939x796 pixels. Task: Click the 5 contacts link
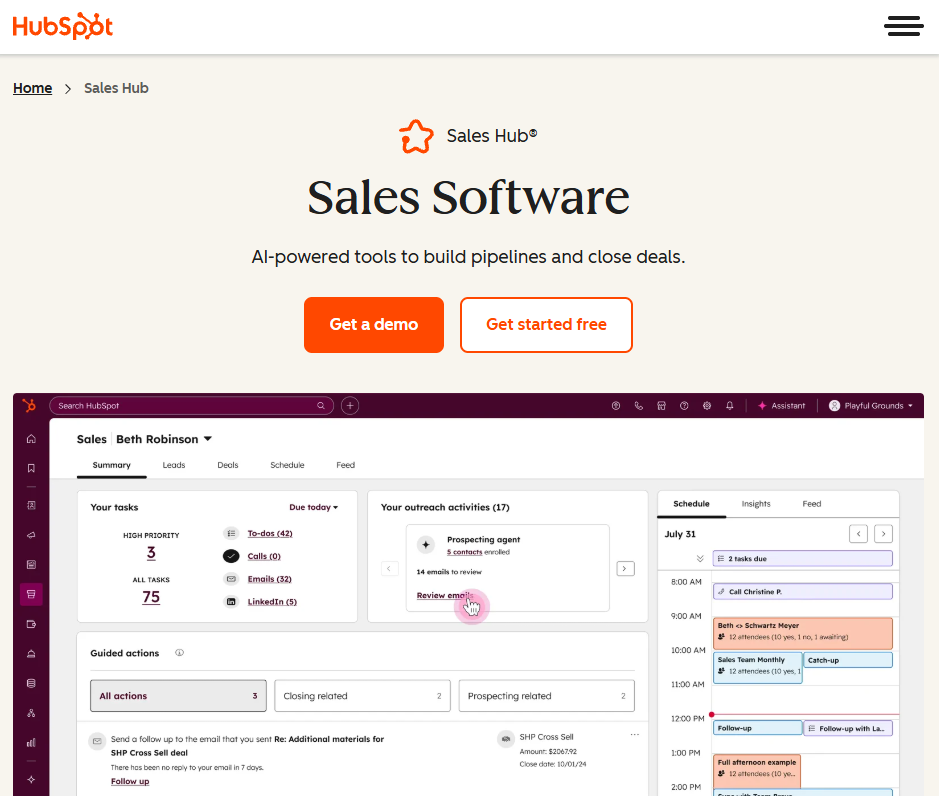(x=464, y=552)
